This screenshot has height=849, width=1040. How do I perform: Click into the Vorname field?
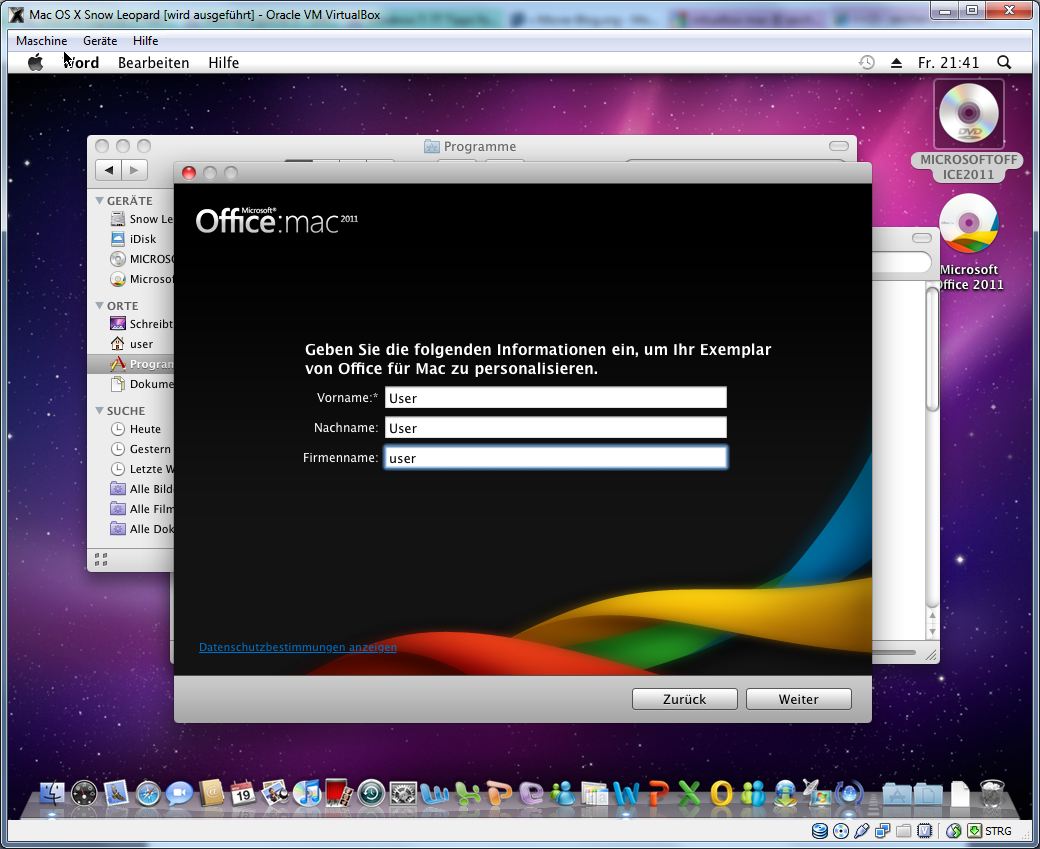coord(556,398)
